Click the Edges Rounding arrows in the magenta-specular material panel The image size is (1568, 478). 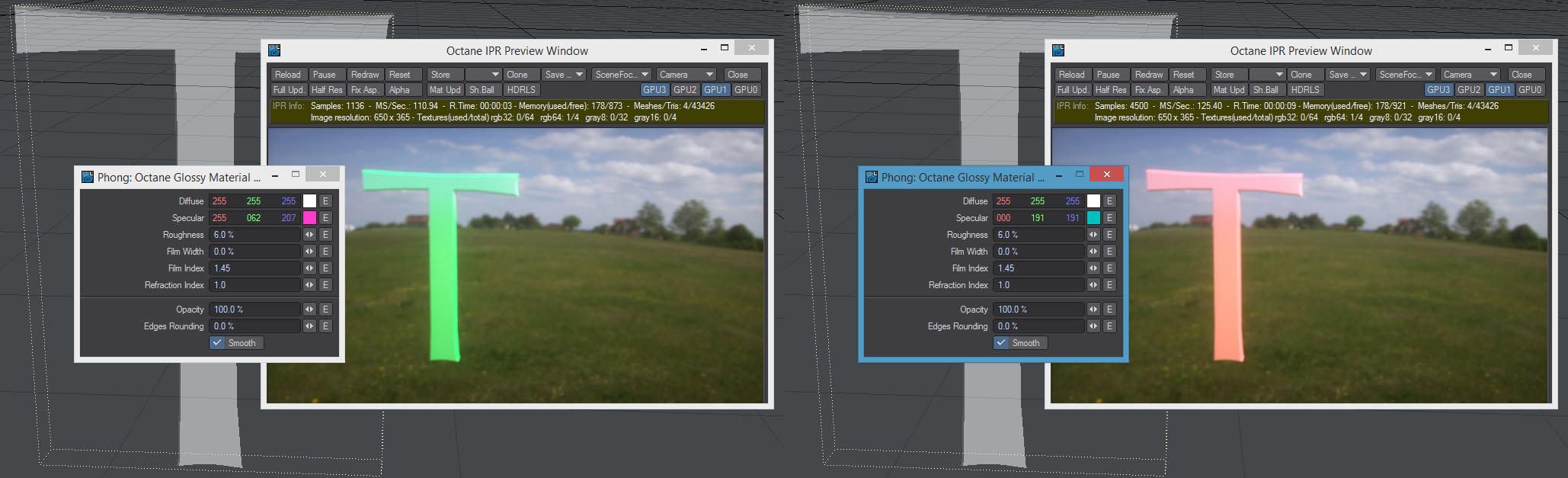pos(309,326)
